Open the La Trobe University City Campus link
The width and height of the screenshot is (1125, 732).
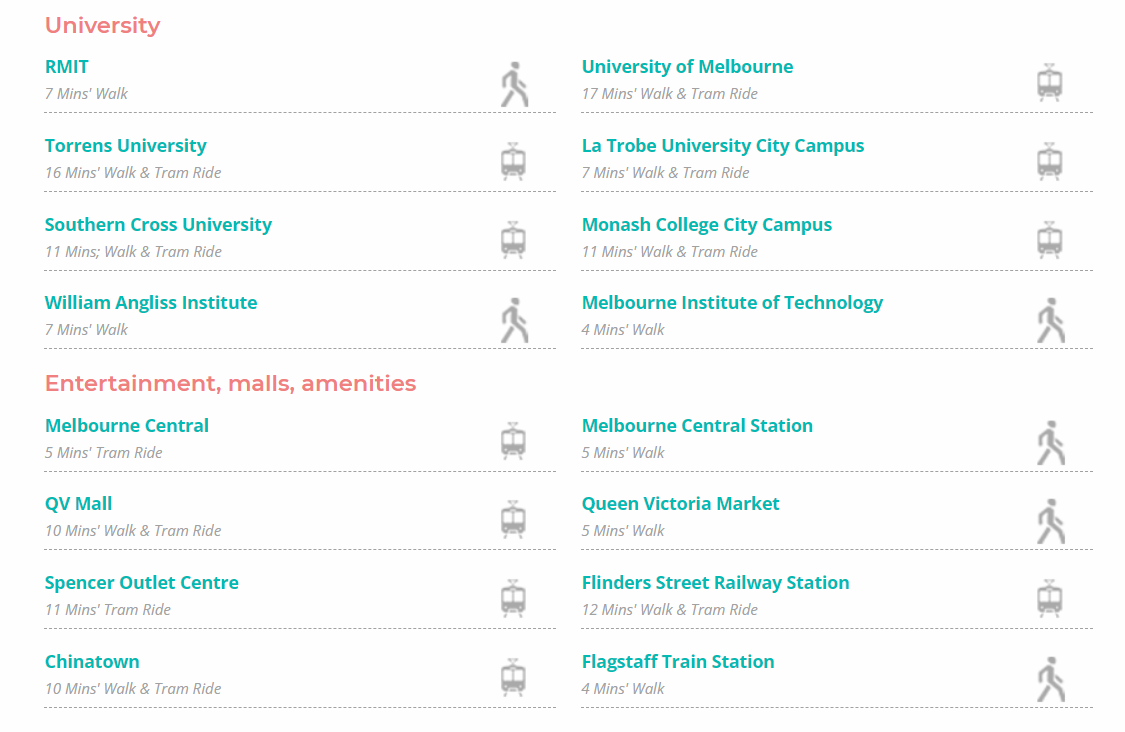[722, 146]
